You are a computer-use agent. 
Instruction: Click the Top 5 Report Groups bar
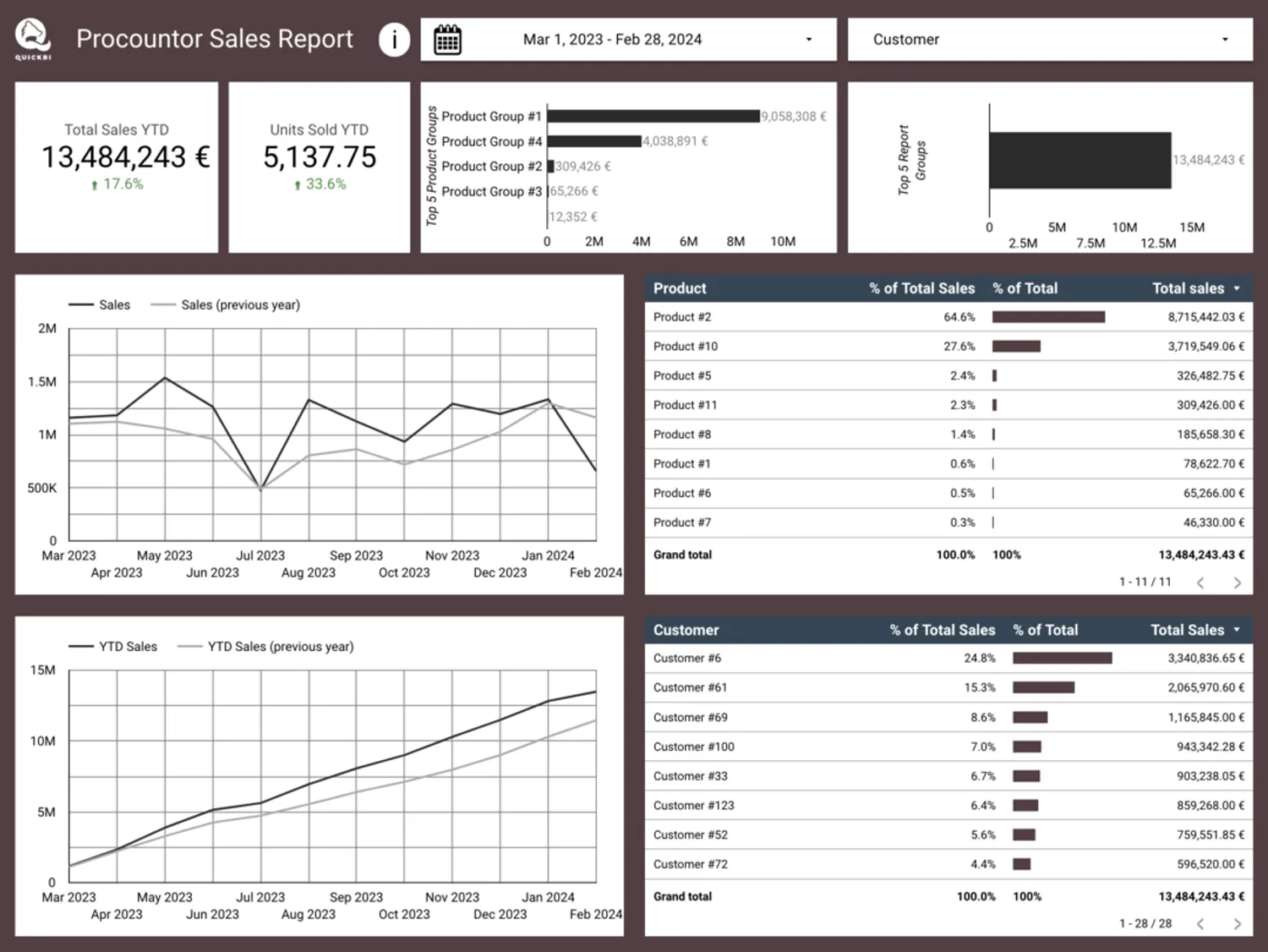[1080, 160]
